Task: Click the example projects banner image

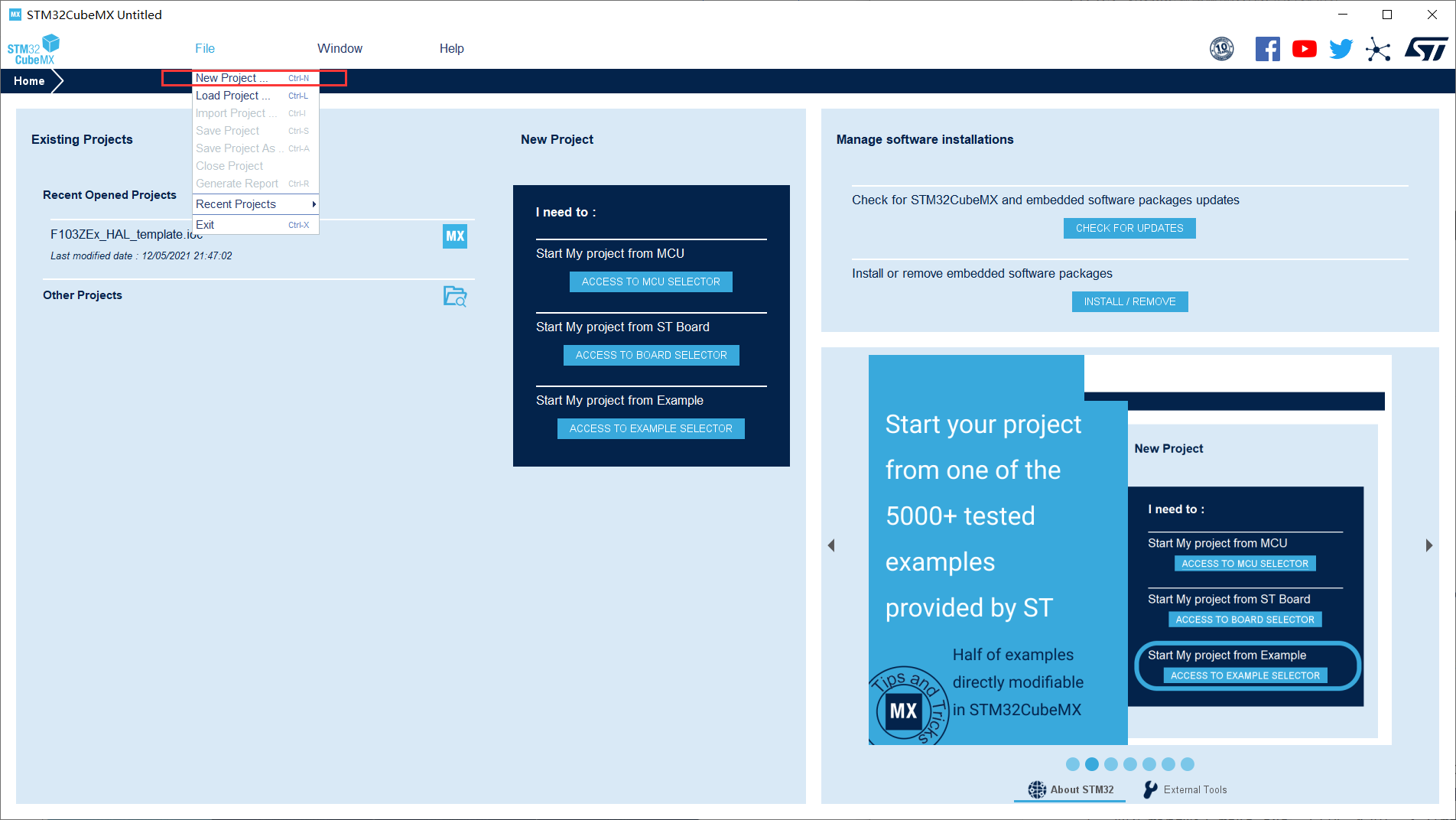Action: [1129, 549]
